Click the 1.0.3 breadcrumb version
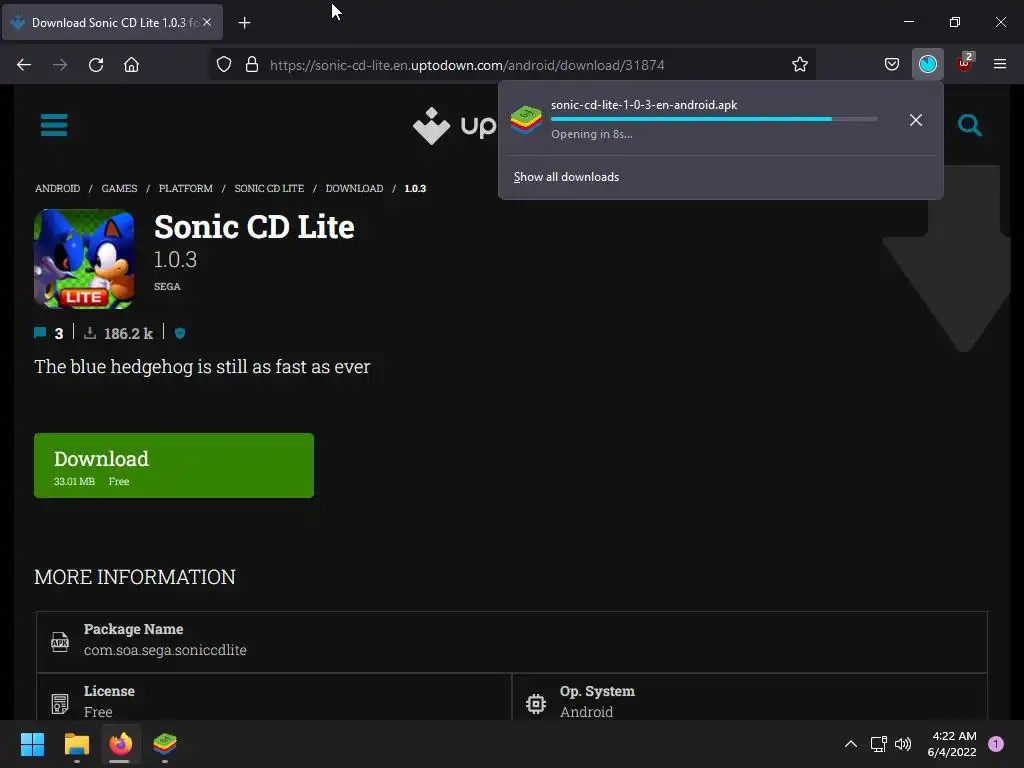This screenshot has width=1024, height=768. (415, 188)
